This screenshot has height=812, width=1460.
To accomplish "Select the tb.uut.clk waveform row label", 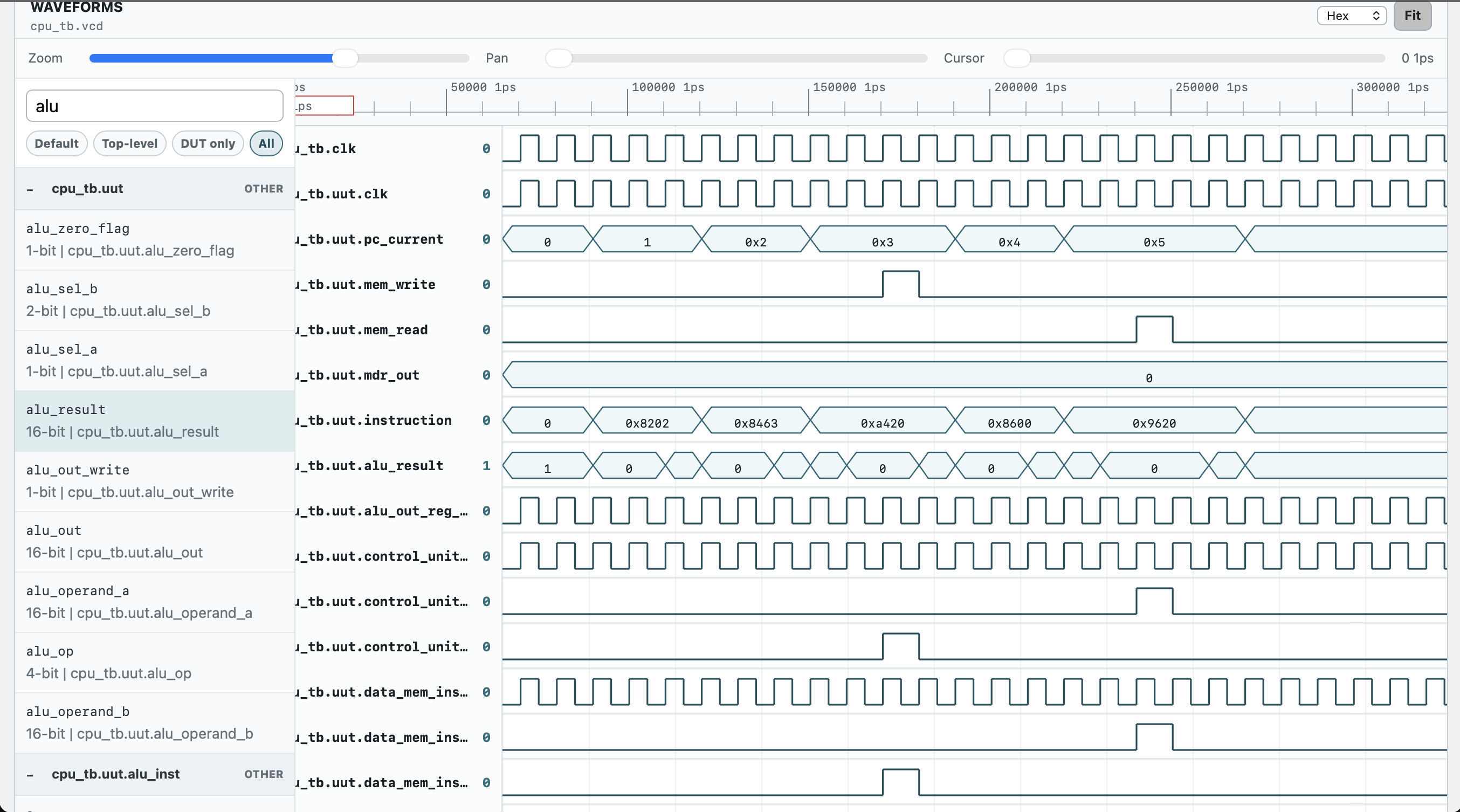I will click(342, 194).
